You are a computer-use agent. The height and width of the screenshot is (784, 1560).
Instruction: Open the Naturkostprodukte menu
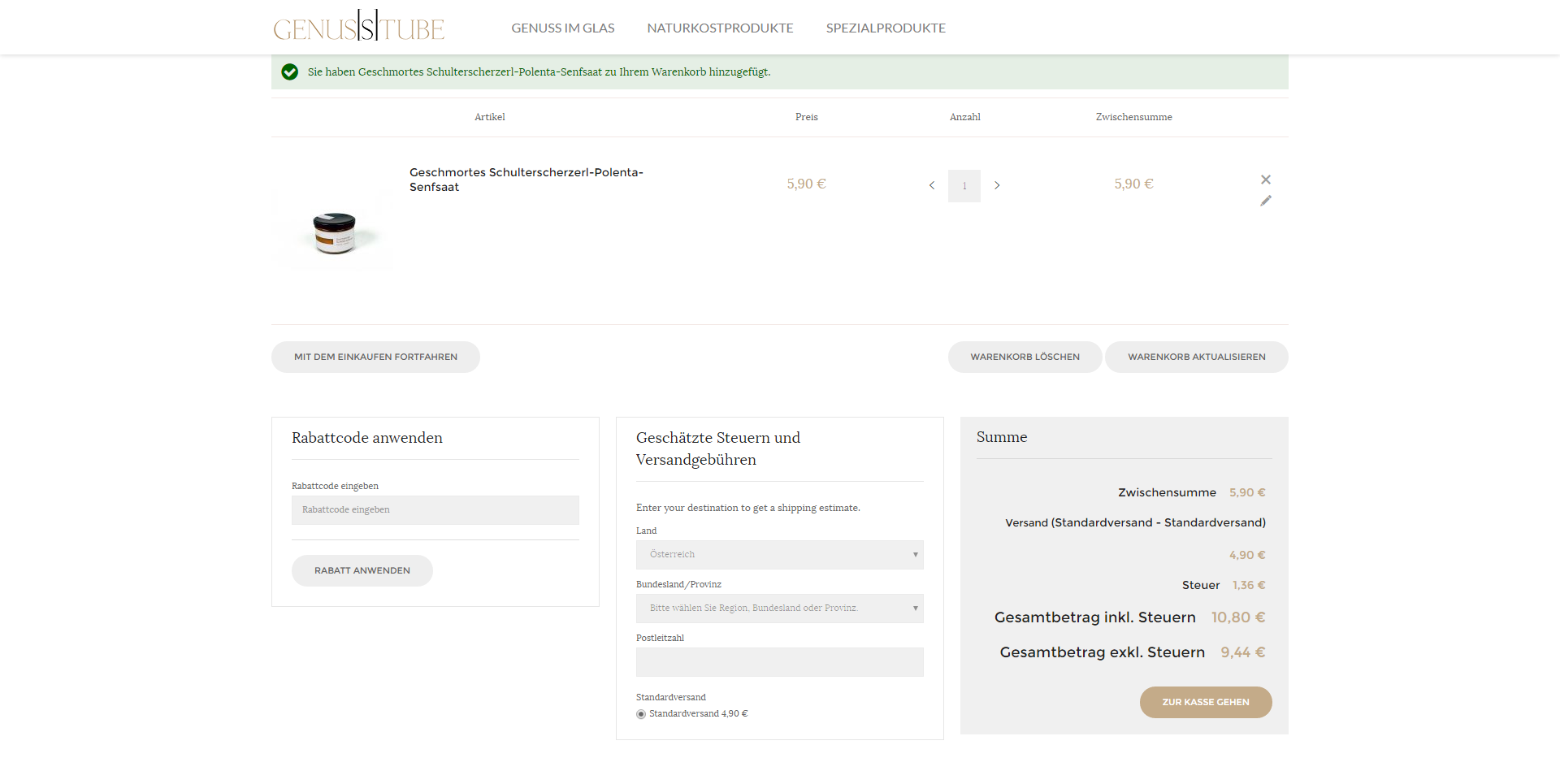[x=720, y=28]
